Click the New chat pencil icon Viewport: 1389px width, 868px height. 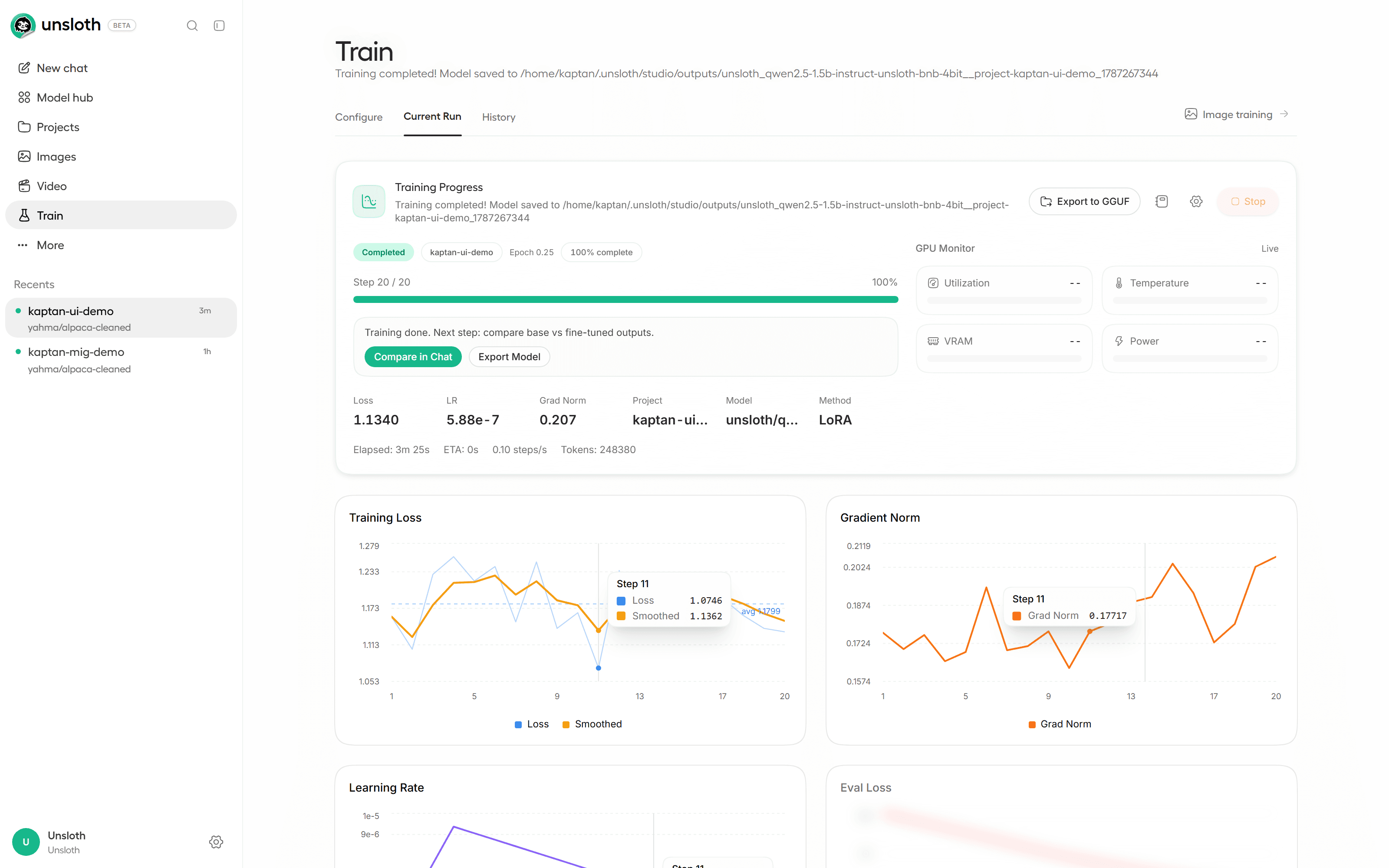click(23, 68)
